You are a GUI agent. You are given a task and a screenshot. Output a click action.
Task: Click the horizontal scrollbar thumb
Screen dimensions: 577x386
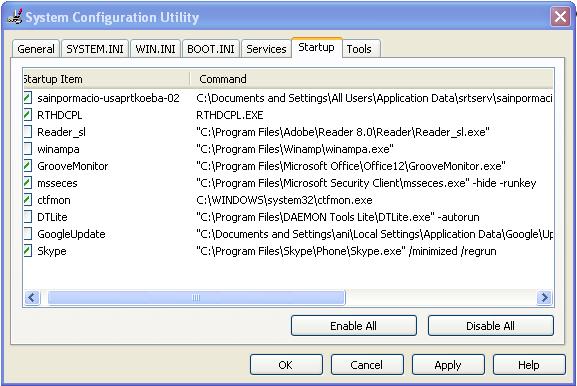pyautogui.click(x=197, y=297)
